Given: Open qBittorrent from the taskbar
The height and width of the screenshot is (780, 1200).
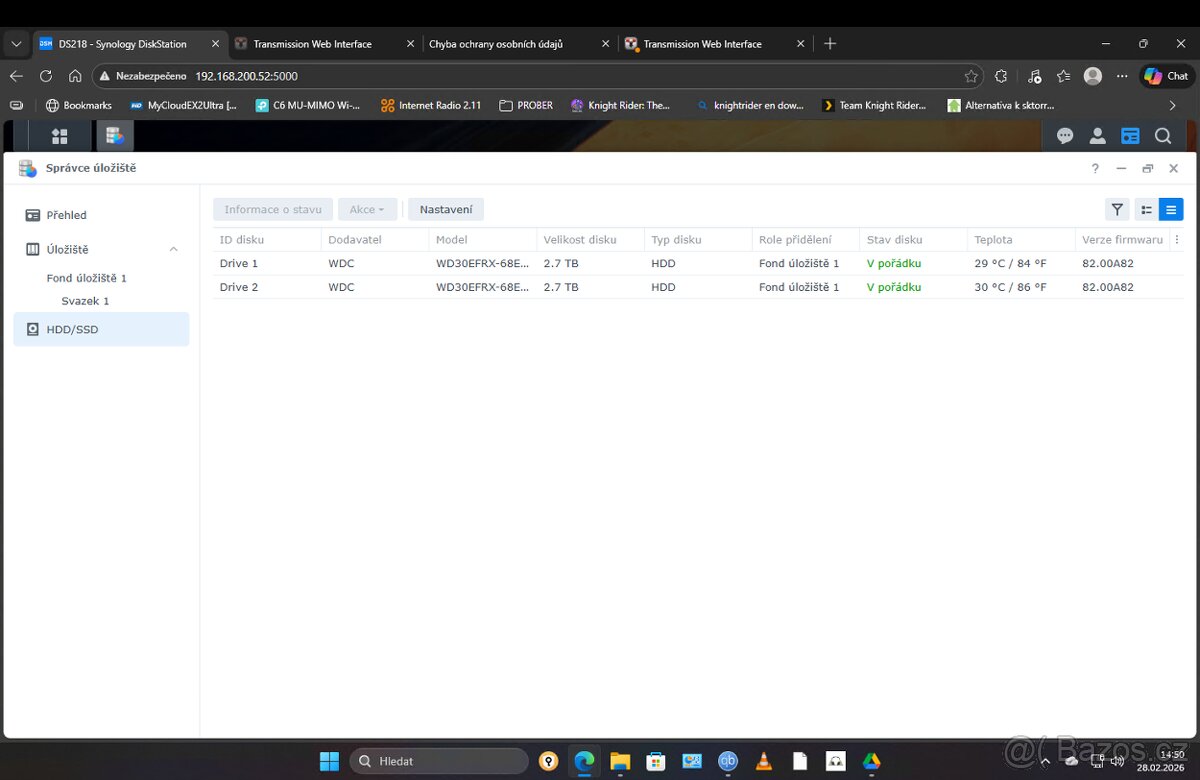Looking at the screenshot, I should tap(728, 761).
